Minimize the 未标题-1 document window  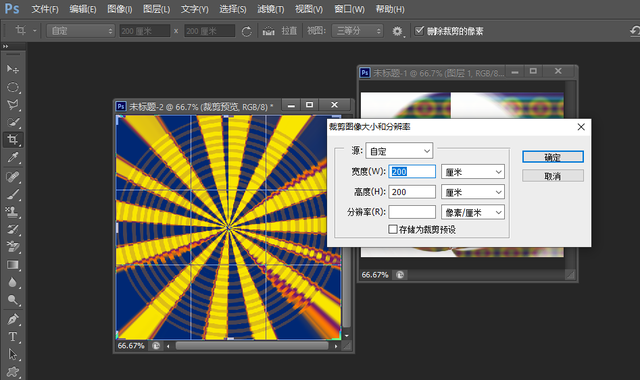coord(515,71)
